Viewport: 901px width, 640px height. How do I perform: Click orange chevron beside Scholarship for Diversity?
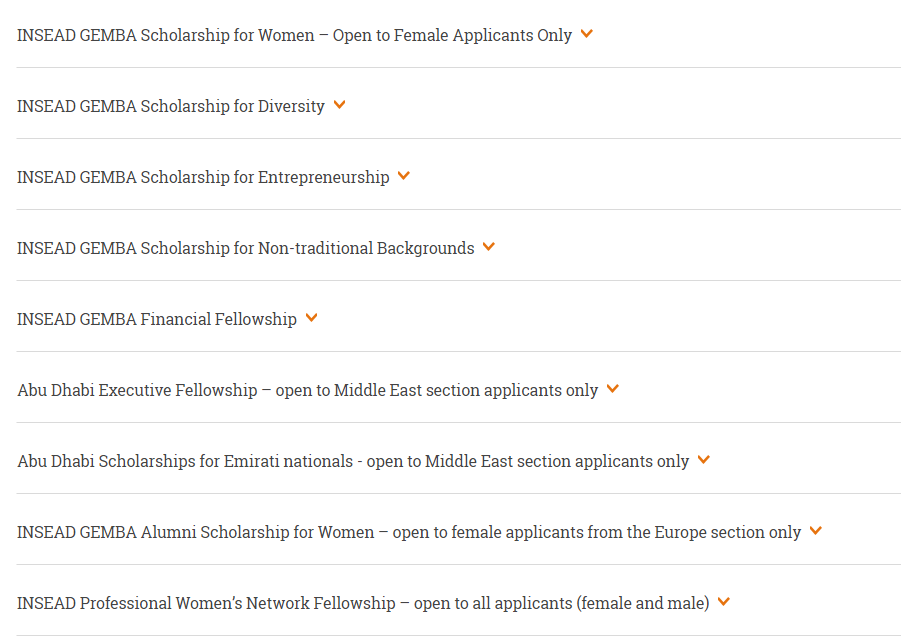pos(340,105)
